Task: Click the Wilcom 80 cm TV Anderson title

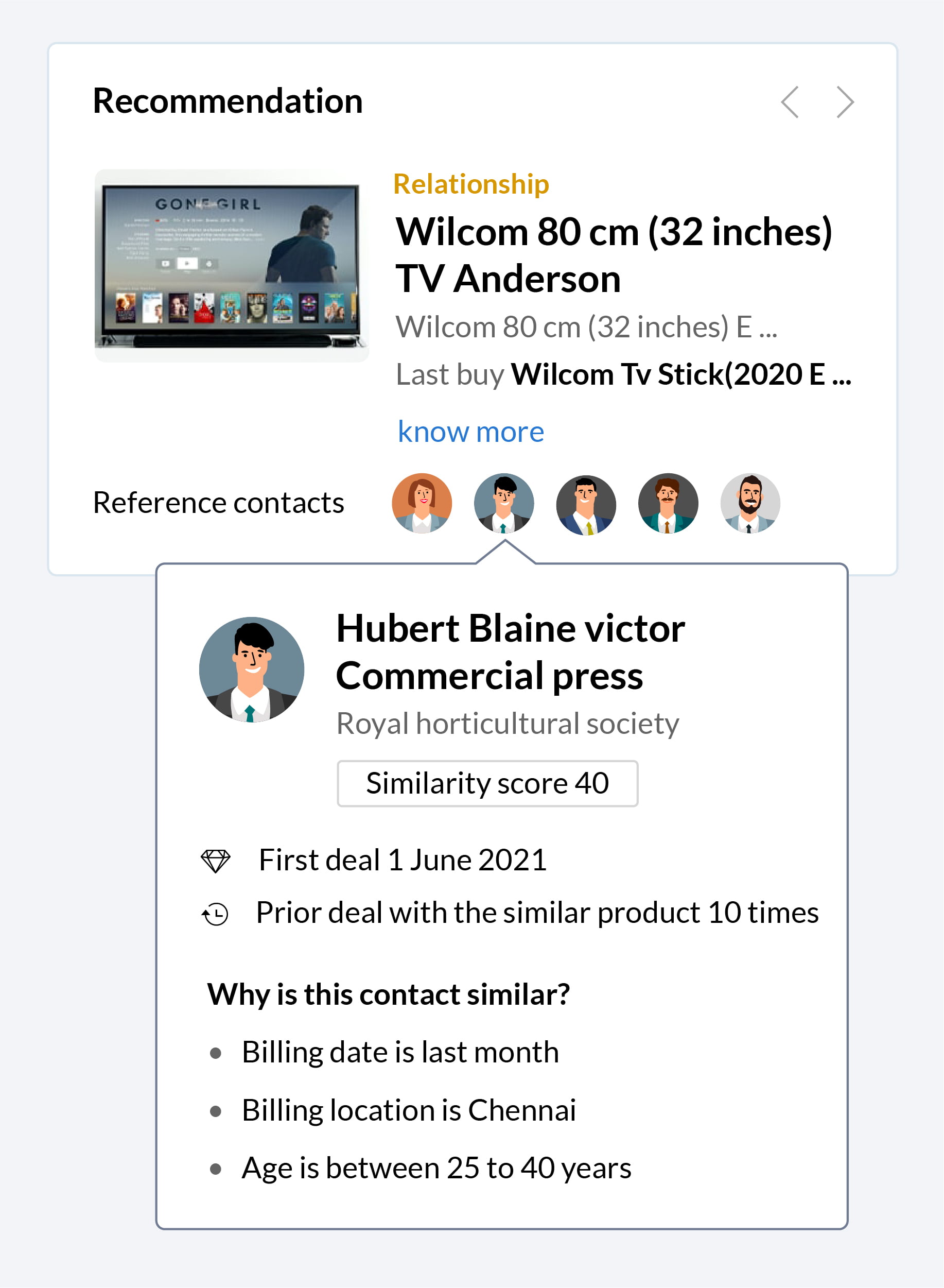Action: click(613, 255)
